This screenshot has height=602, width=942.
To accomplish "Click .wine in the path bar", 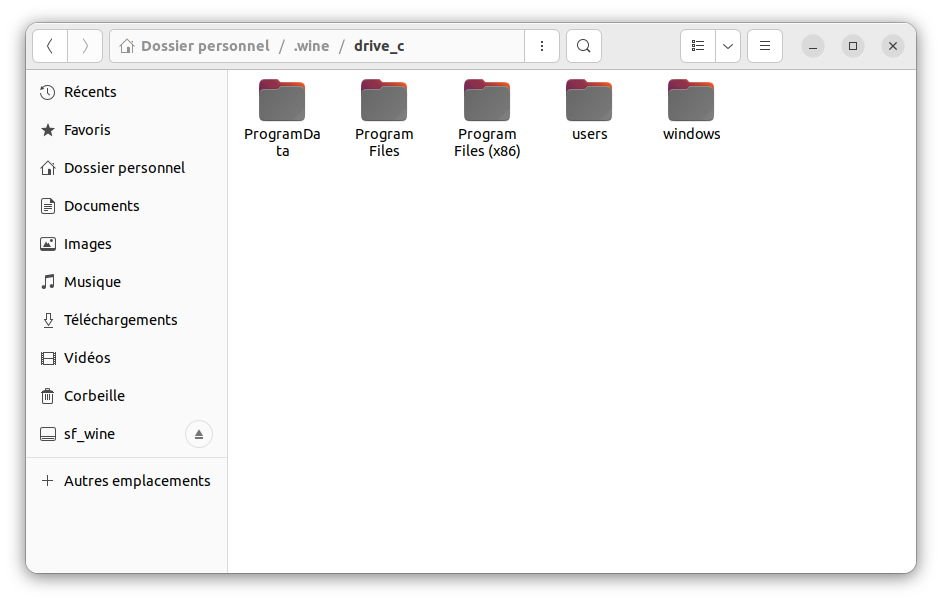I will coord(311,46).
